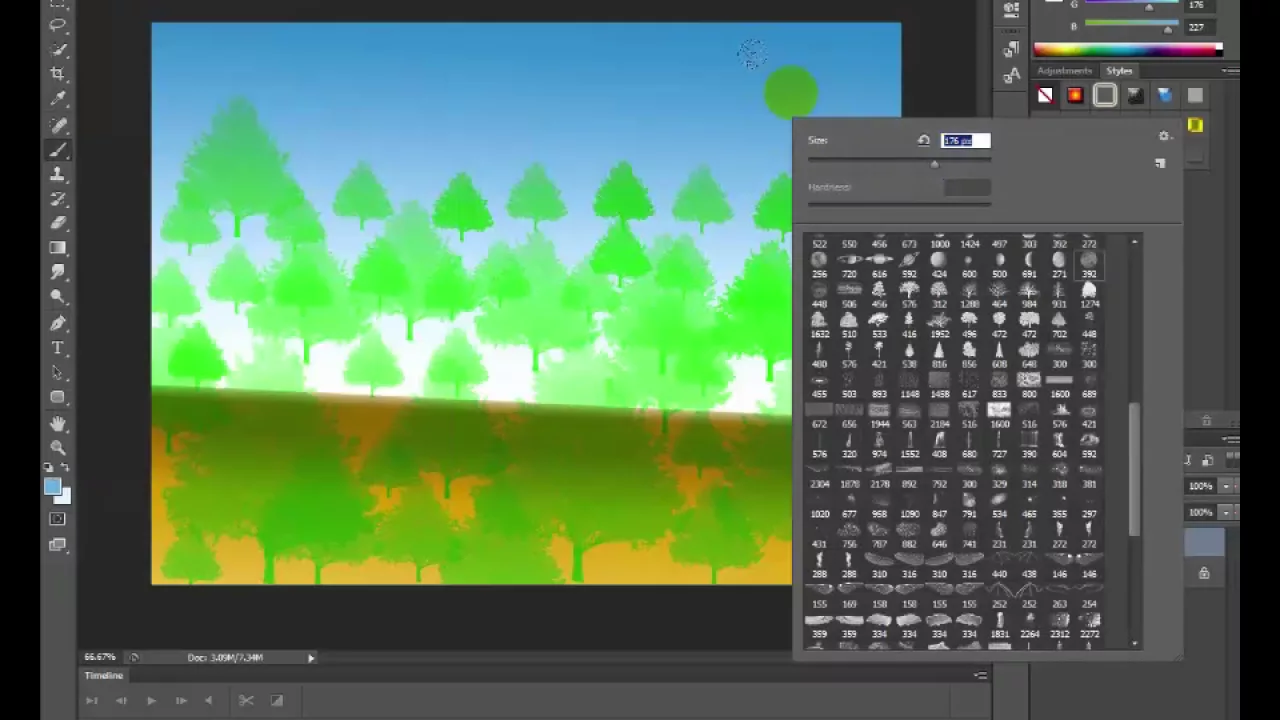Select the Quick Selection tool
This screenshot has height=720, width=1280.
58,50
